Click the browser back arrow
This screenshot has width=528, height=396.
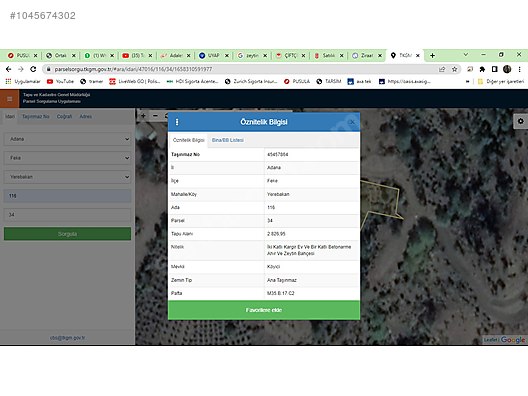(8, 69)
